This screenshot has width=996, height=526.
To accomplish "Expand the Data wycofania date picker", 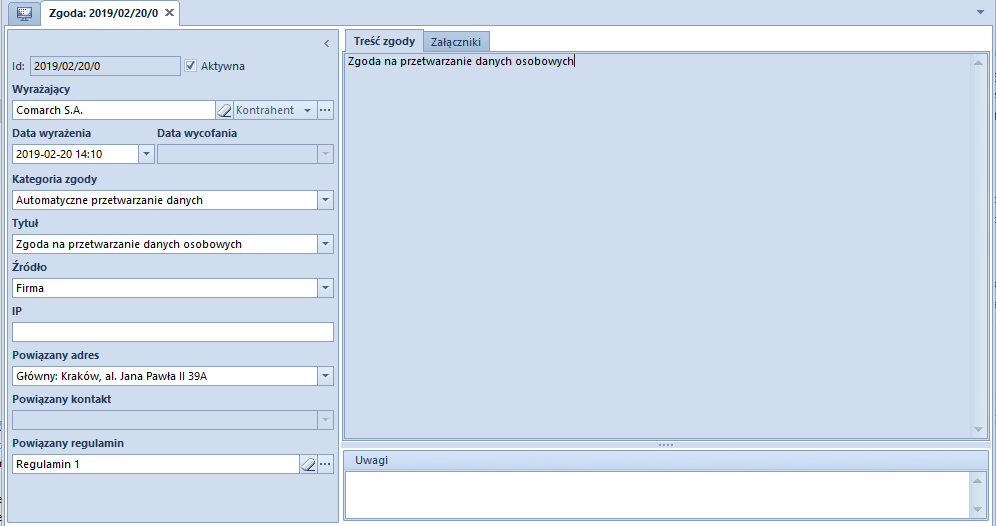I will click(325, 154).
